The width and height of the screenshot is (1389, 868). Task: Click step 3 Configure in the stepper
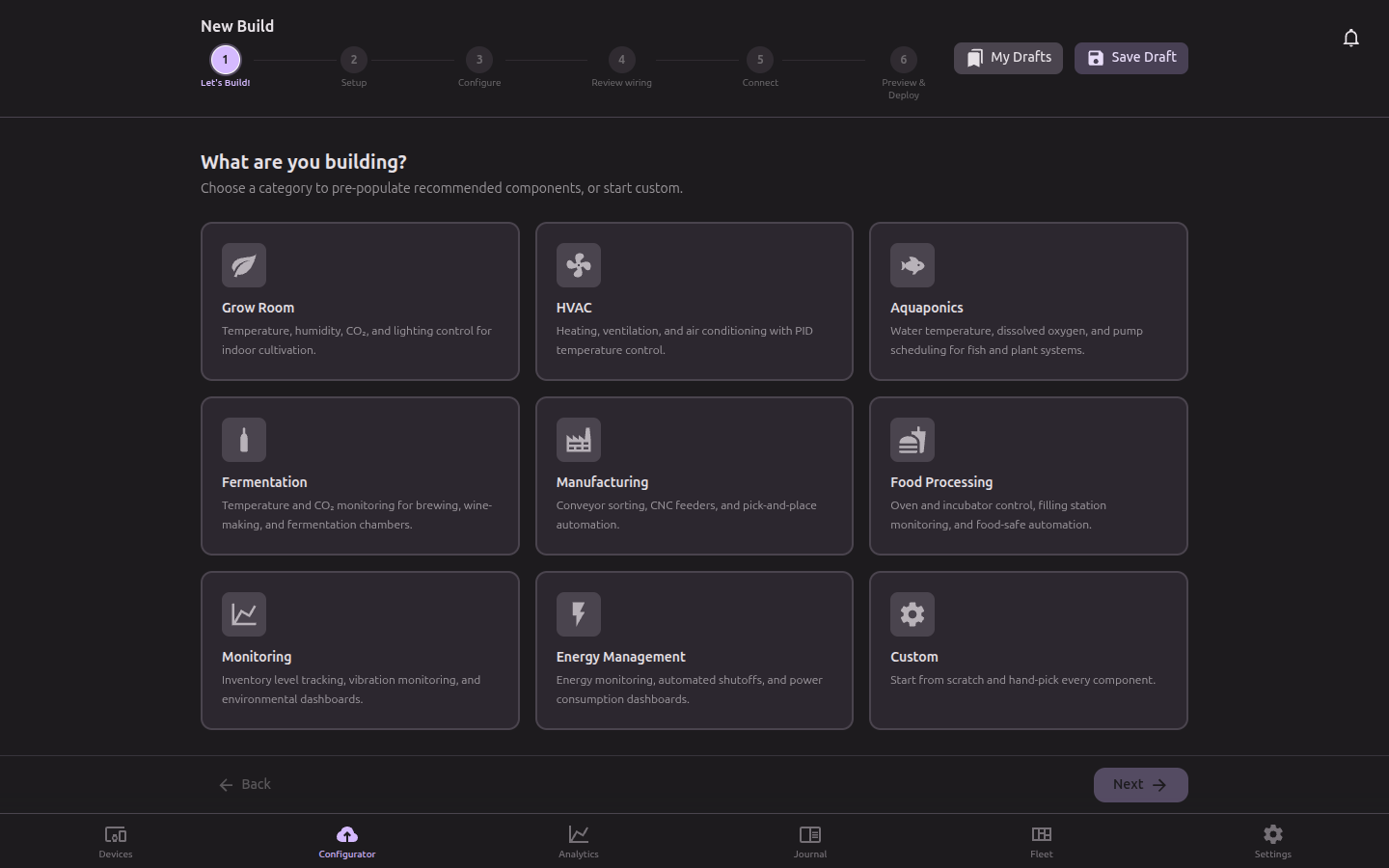coord(479,60)
